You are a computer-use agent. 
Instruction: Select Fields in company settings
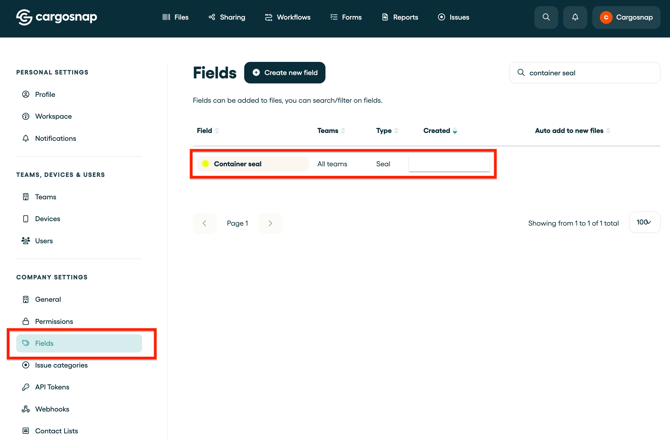tap(79, 344)
